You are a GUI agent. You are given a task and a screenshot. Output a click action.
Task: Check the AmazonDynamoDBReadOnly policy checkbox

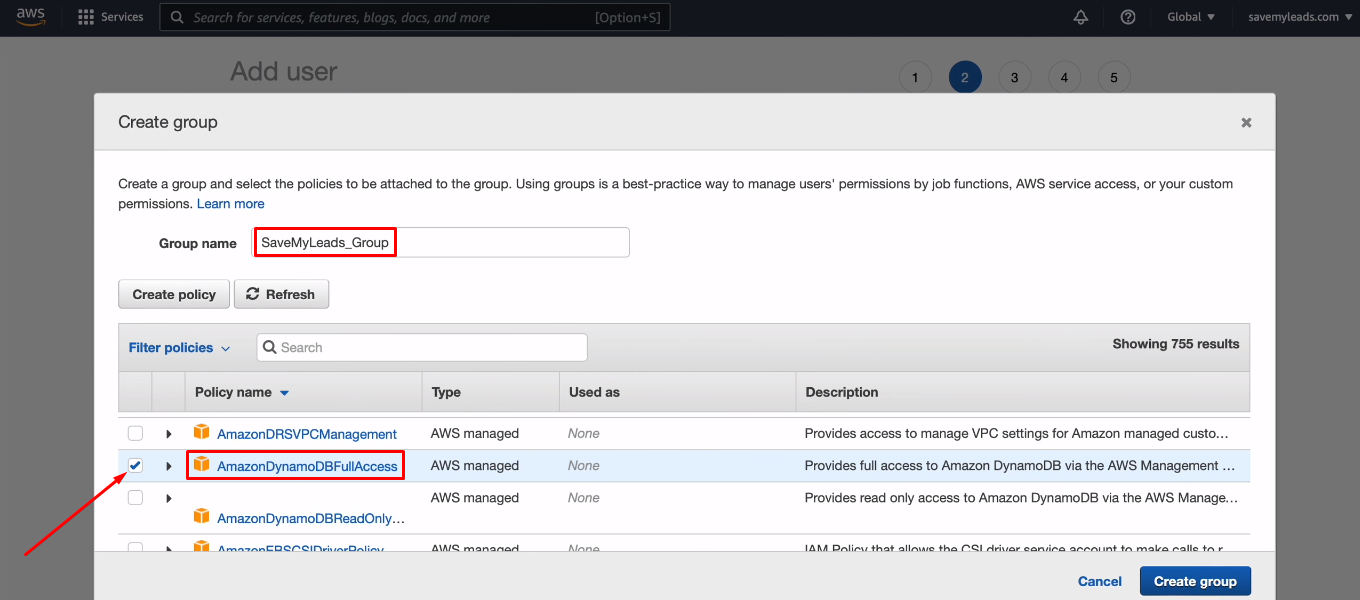135,497
